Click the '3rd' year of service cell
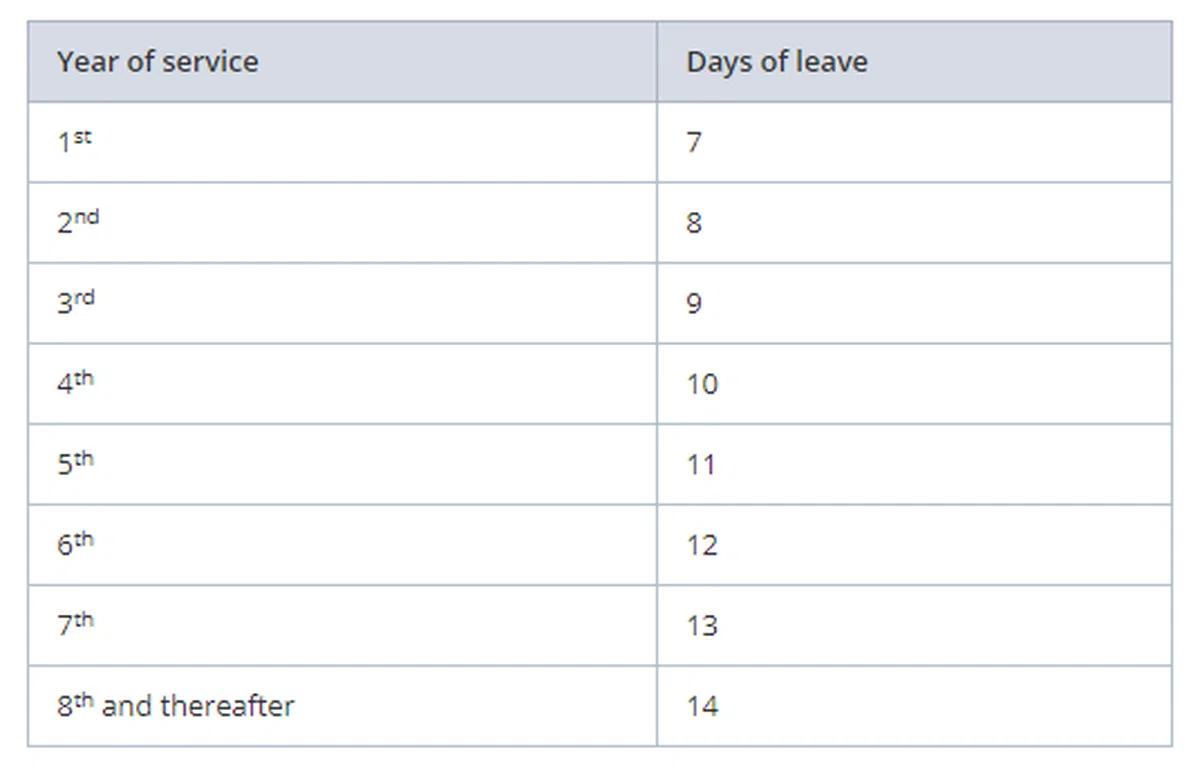This screenshot has width=1200, height=772. (x=76, y=303)
